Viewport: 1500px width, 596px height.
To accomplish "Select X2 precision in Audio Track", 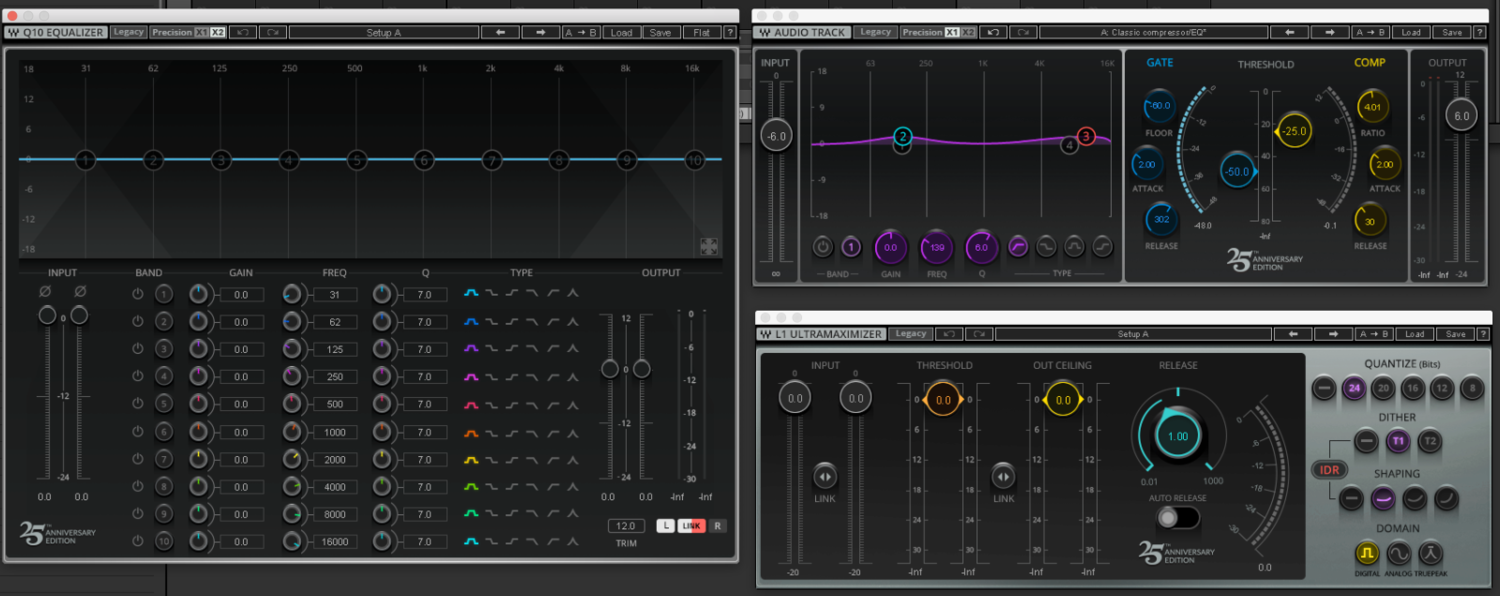I will point(968,32).
